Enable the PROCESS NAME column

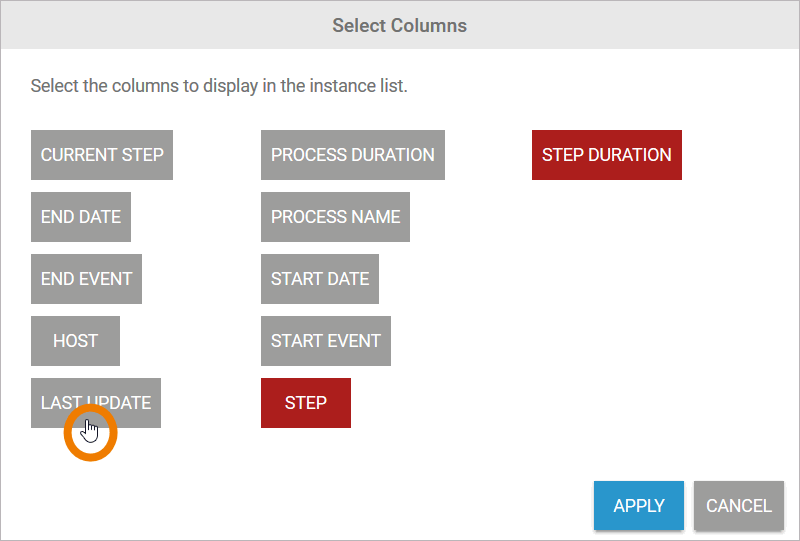[x=335, y=217]
